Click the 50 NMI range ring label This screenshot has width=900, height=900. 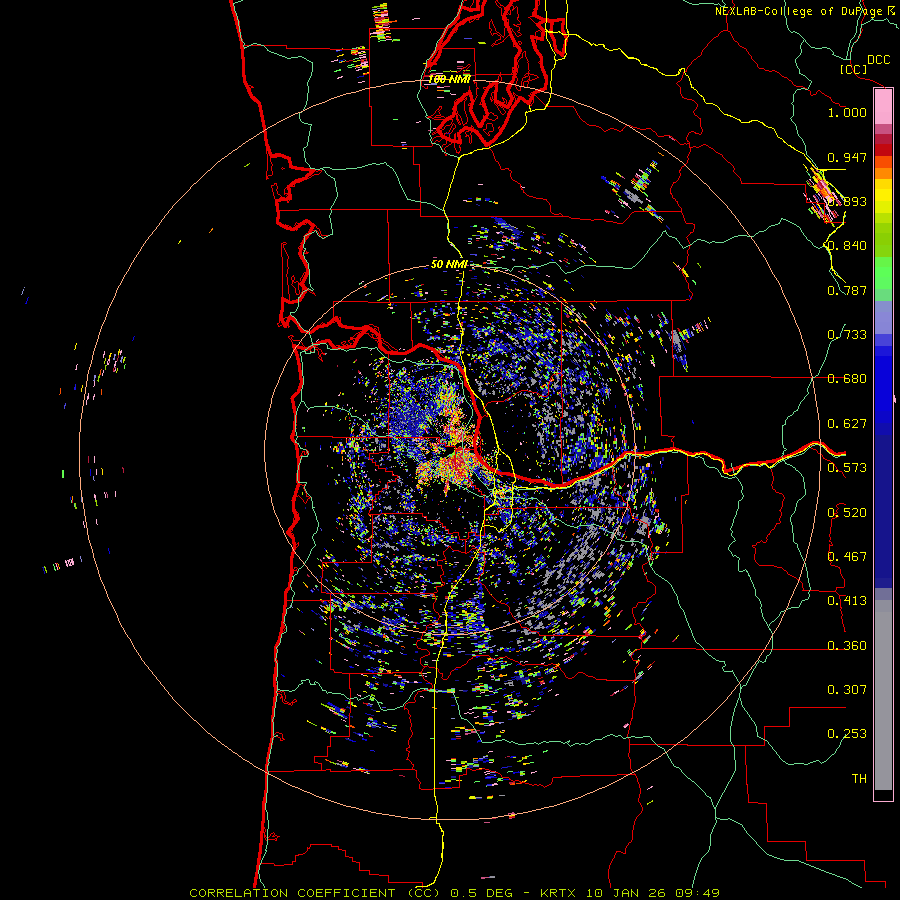(x=449, y=265)
